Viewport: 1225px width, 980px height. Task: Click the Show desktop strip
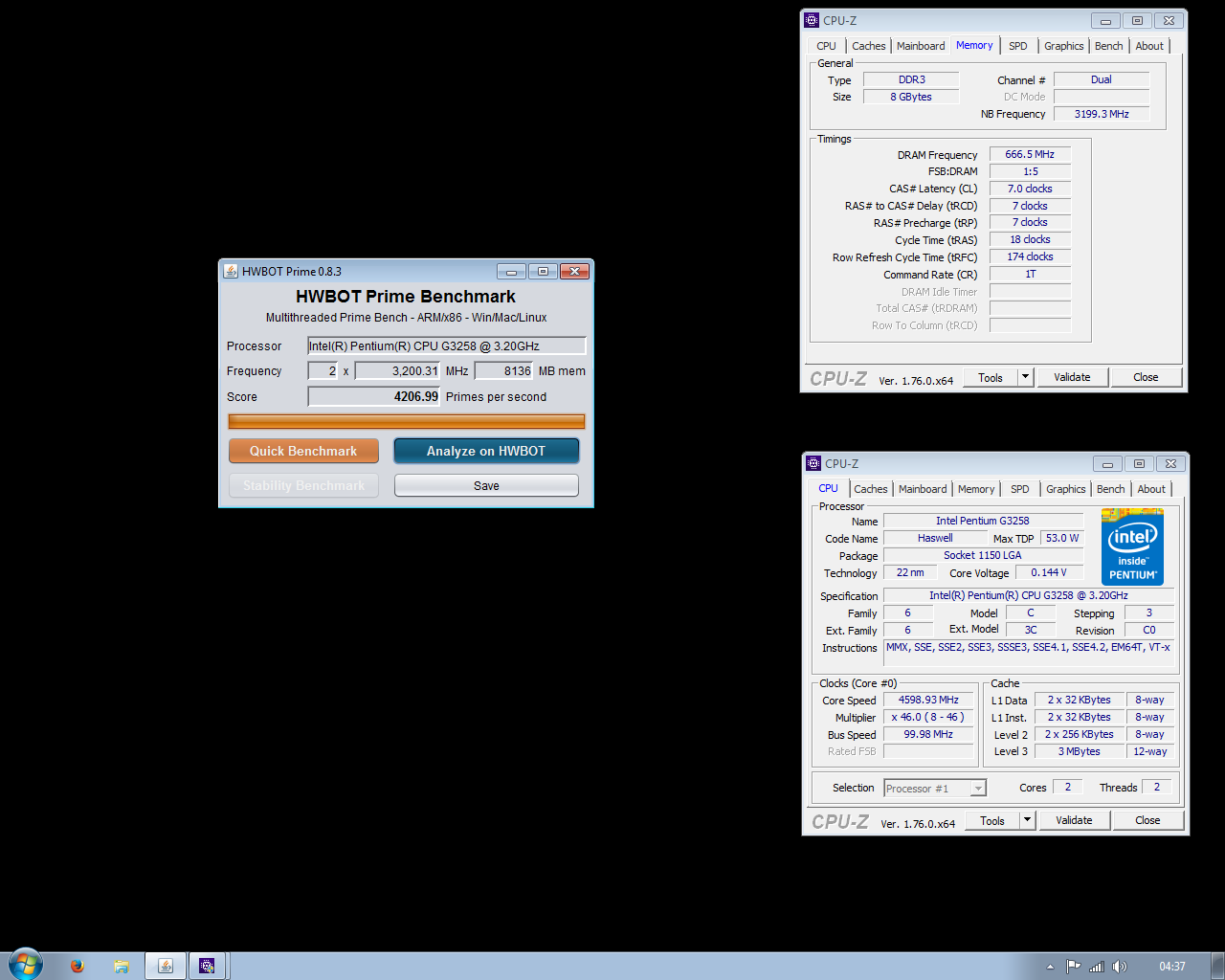[x=1217, y=966]
